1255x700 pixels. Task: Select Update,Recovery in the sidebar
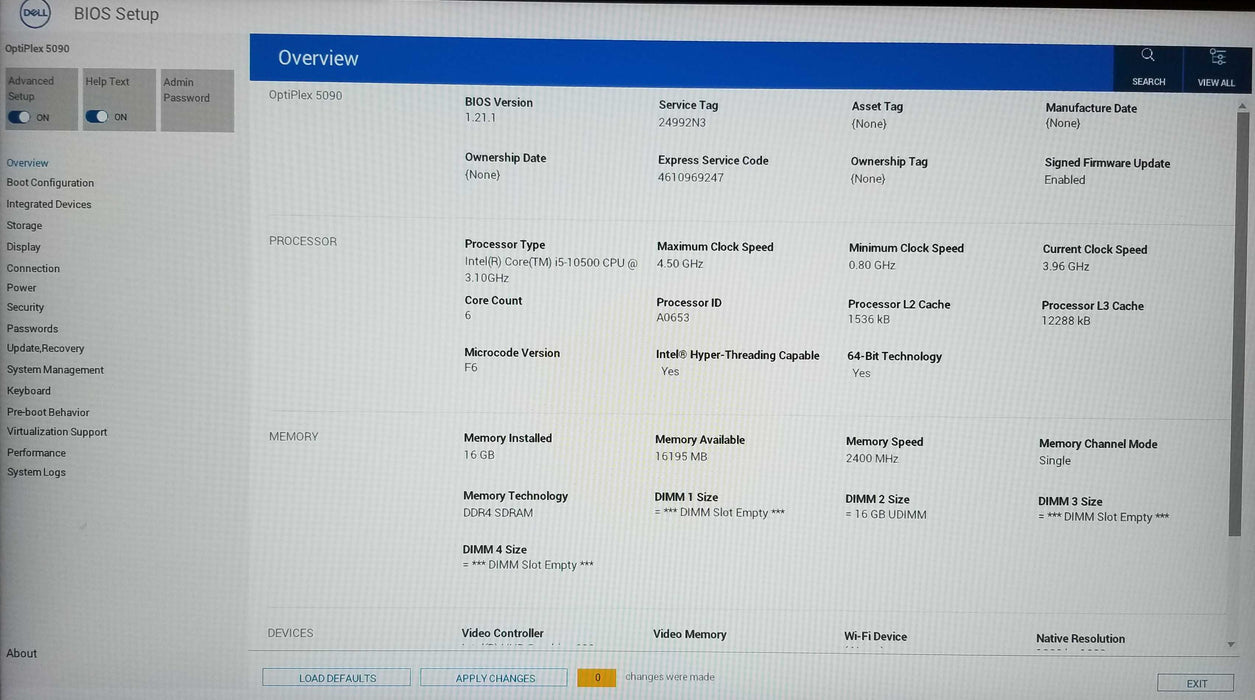tap(45, 349)
